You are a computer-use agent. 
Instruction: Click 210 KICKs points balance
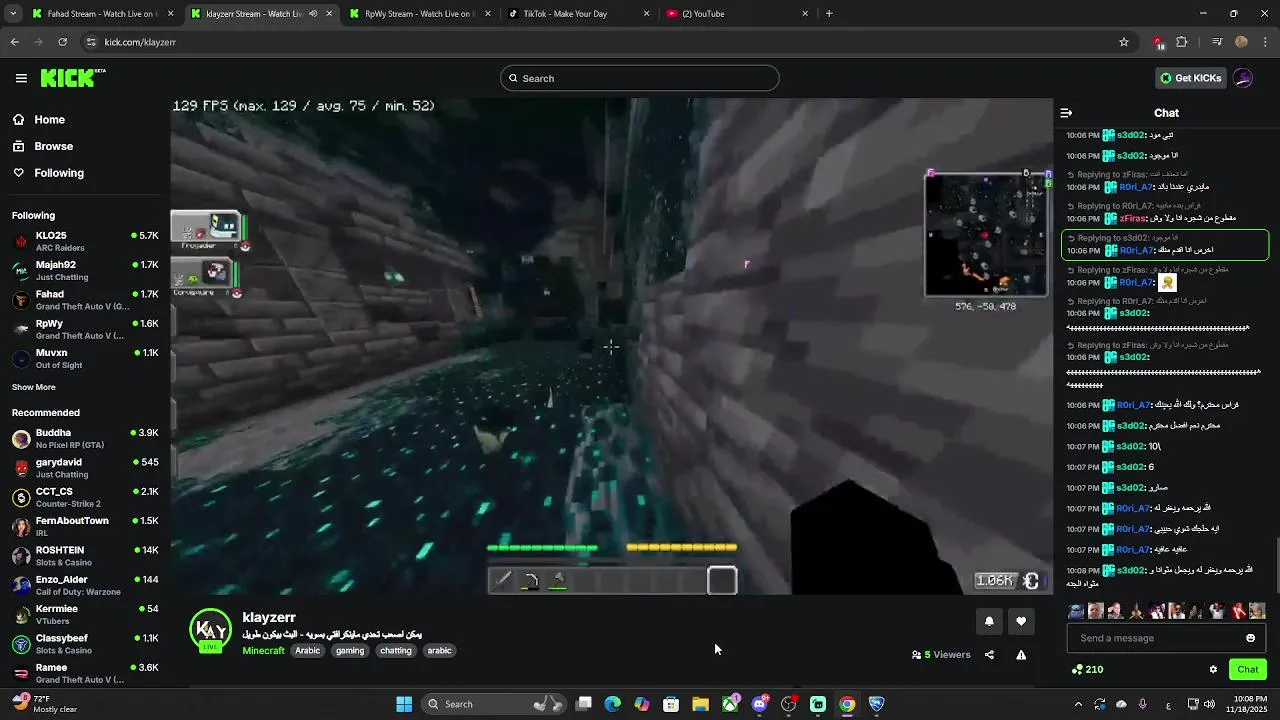pos(1087,670)
